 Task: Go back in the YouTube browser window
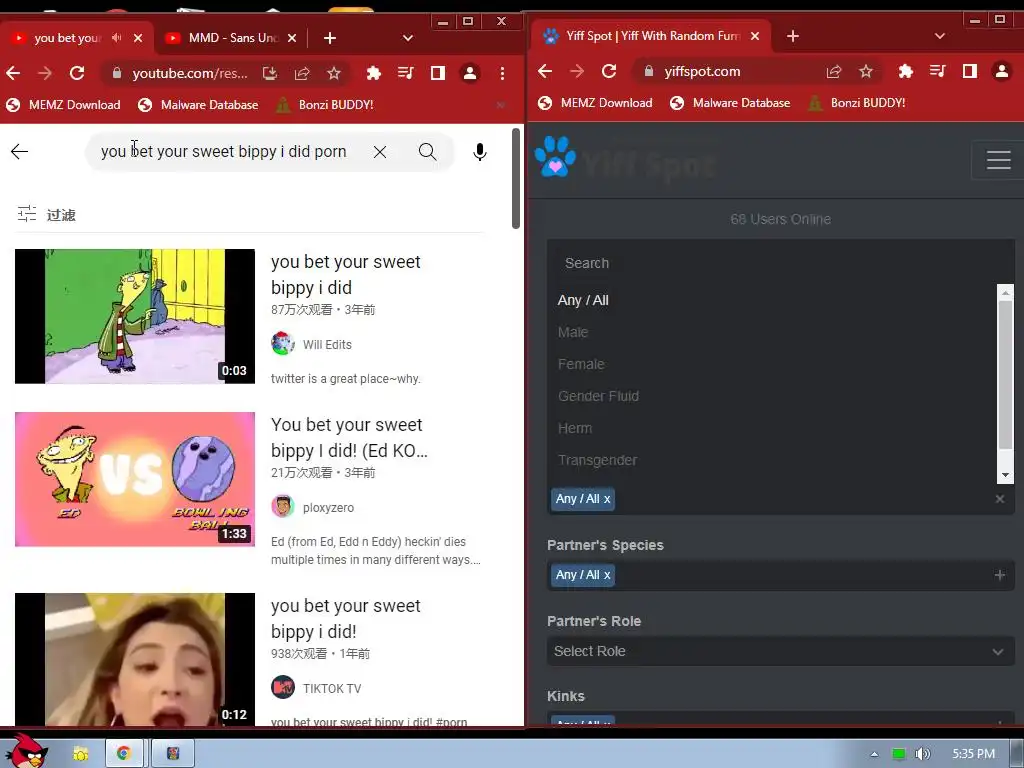[x=14, y=73]
